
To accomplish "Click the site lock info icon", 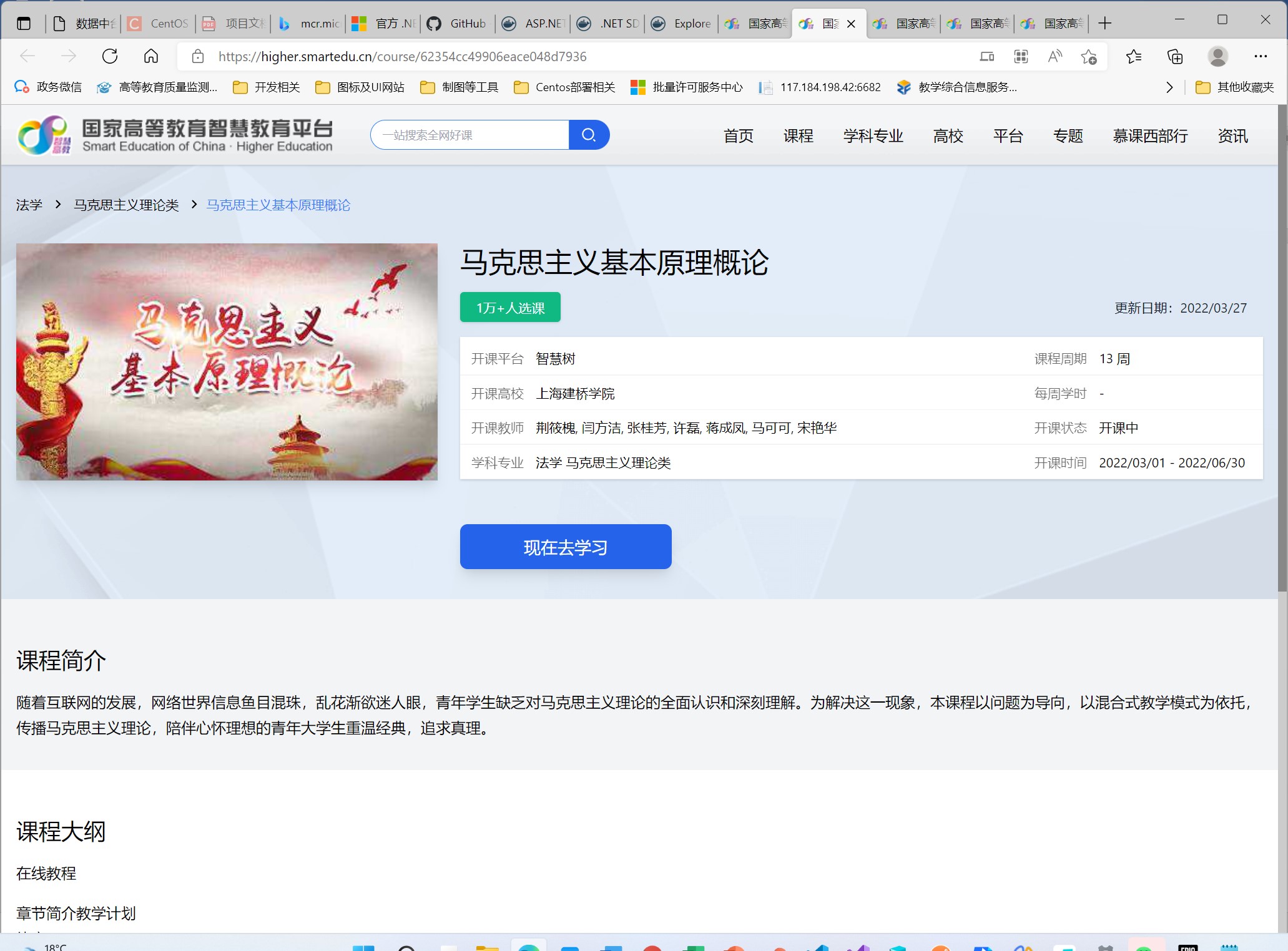I will click(x=198, y=56).
